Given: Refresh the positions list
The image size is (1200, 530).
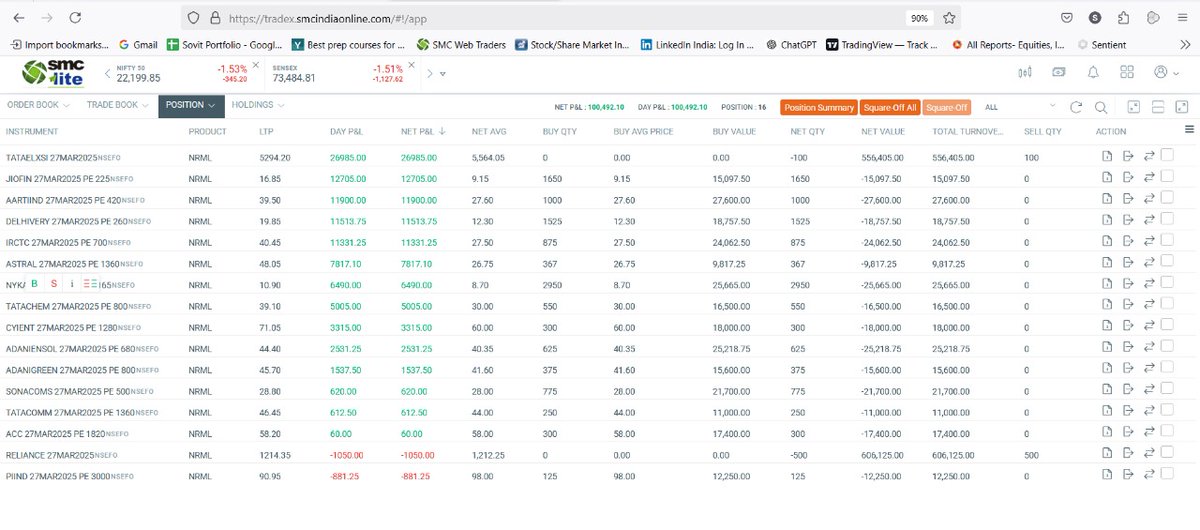Looking at the screenshot, I should (1076, 107).
